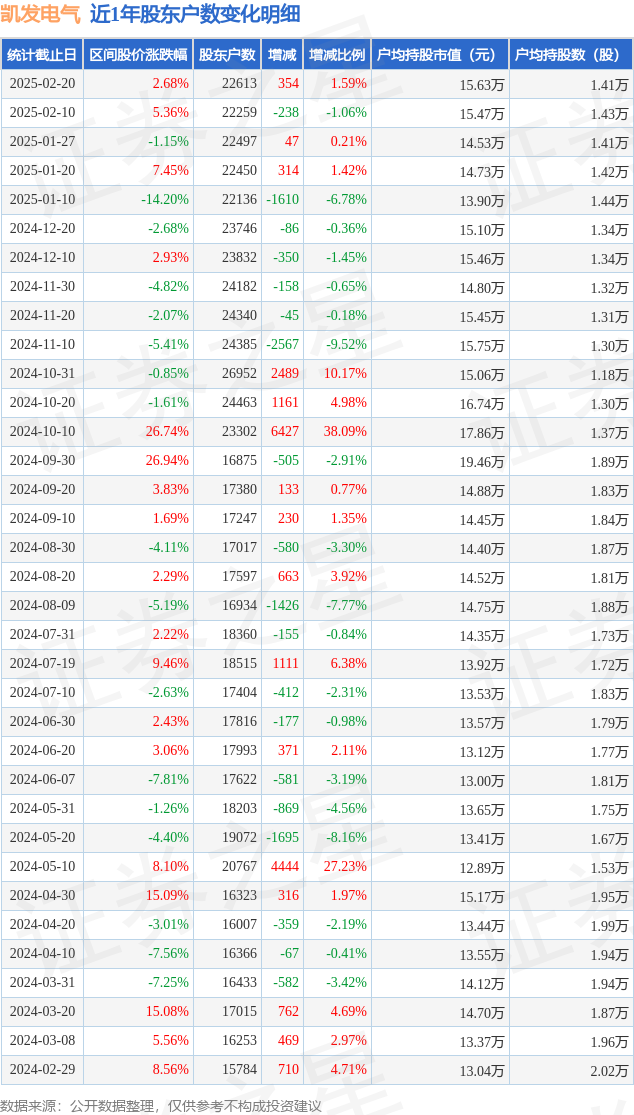Click the 户均持股数（股） column header
Viewport: 634px width, 1115px height.
click(x=571, y=54)
